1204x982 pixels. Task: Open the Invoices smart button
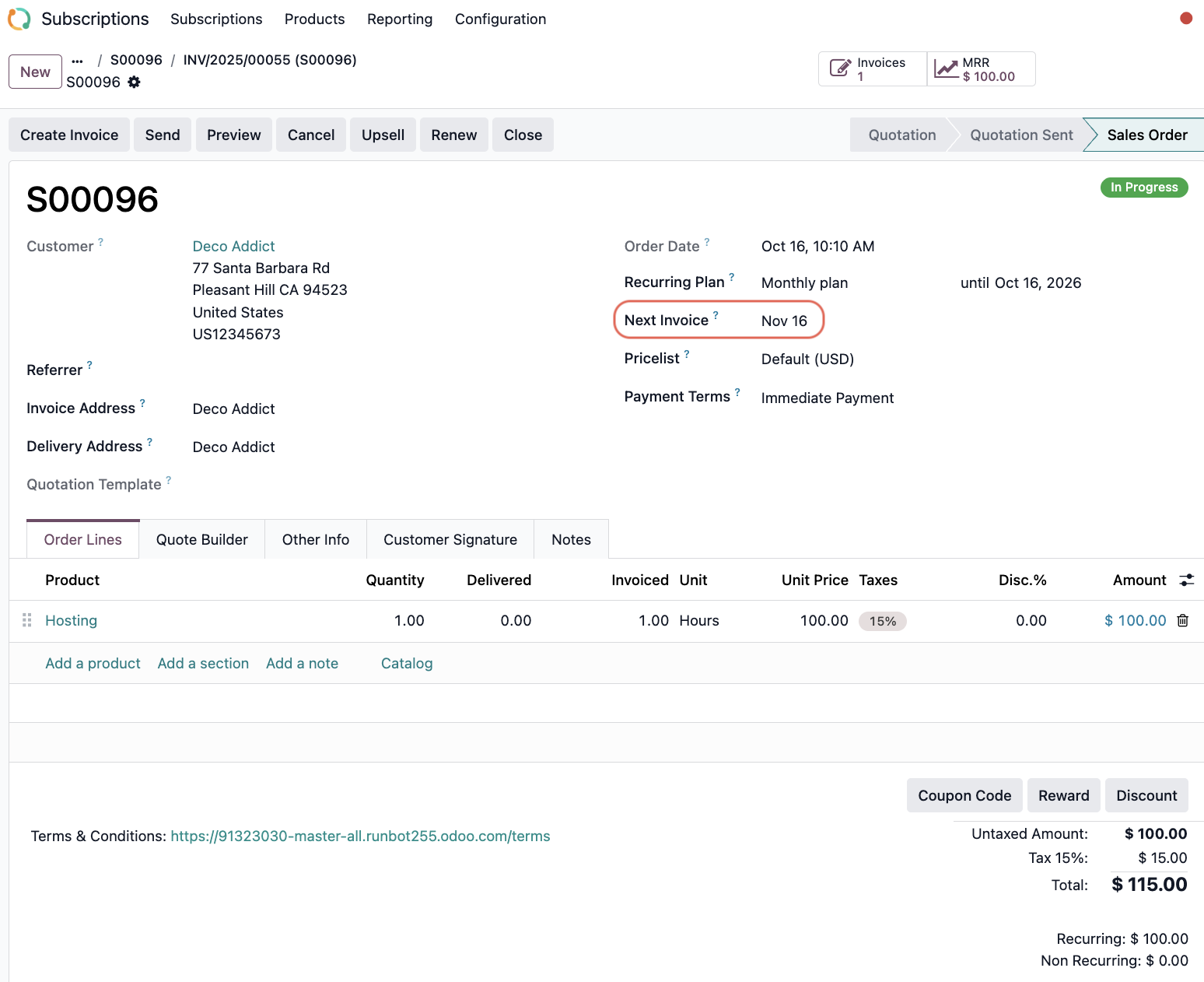click(872, 69)
